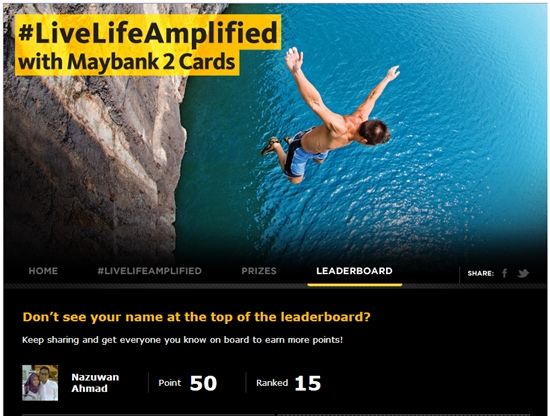This screenshot has width=550, height=416.
Task: Click the Ranked number 15
Action: click(x=308, y=383)
